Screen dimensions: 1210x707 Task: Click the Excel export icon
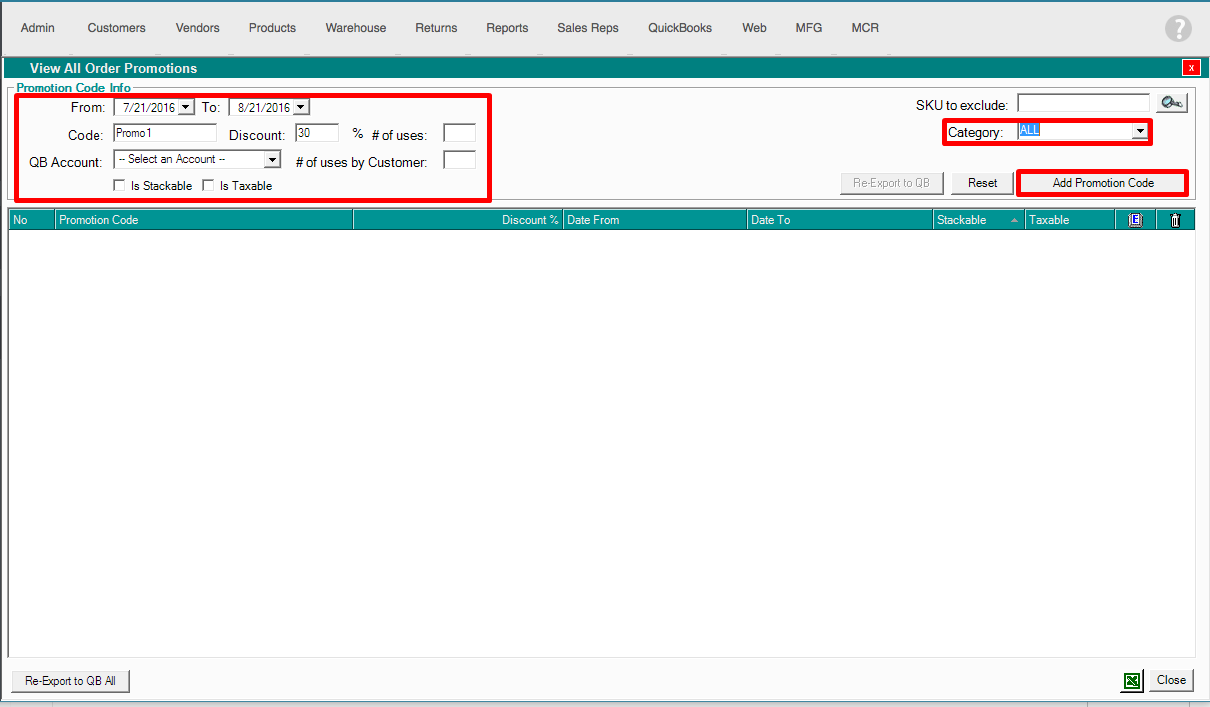coord(1132,681)
